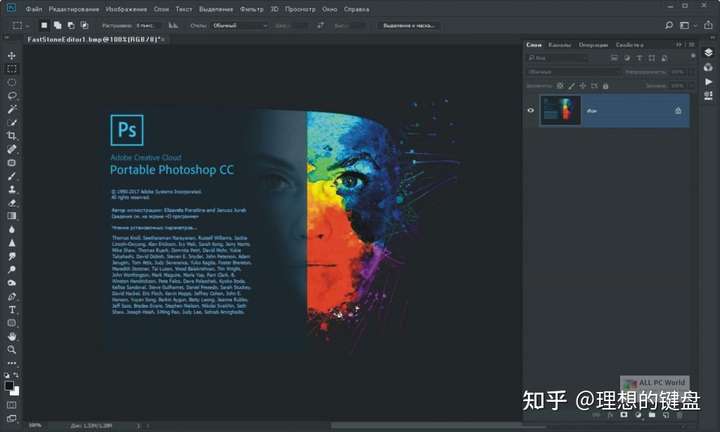Select the Sharpen (triangle) tool
The image size is (720, 432).
coord(12,242)
